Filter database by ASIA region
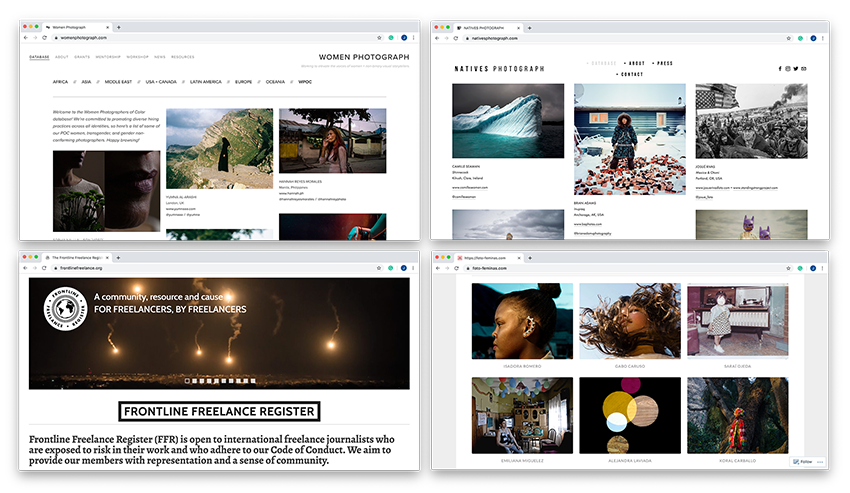Image resolution: width=850 pixels, height=493 pixels. (86, 82)
